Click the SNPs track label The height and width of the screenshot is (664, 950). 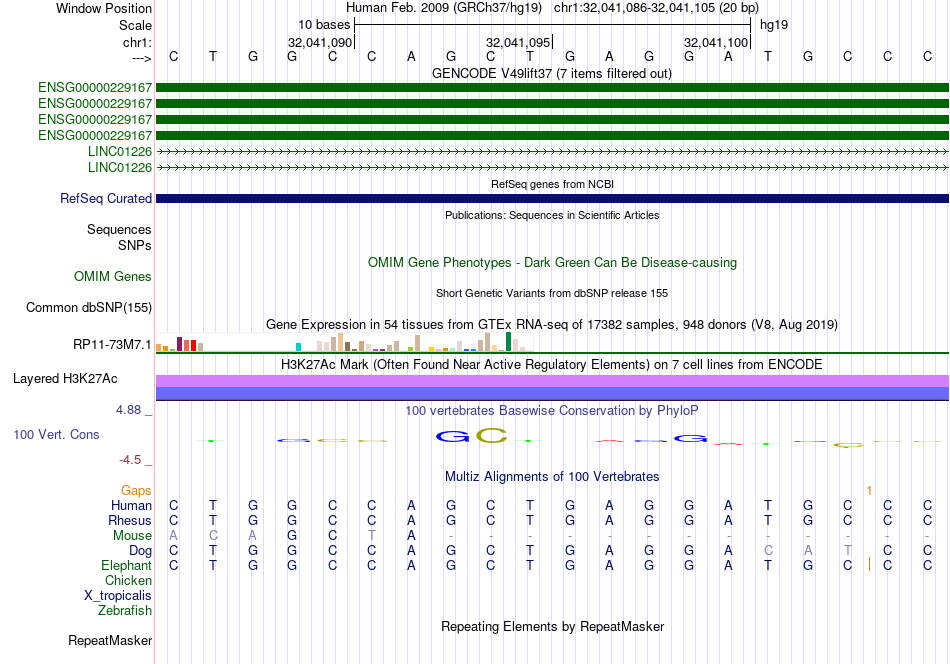pos(135,245)
